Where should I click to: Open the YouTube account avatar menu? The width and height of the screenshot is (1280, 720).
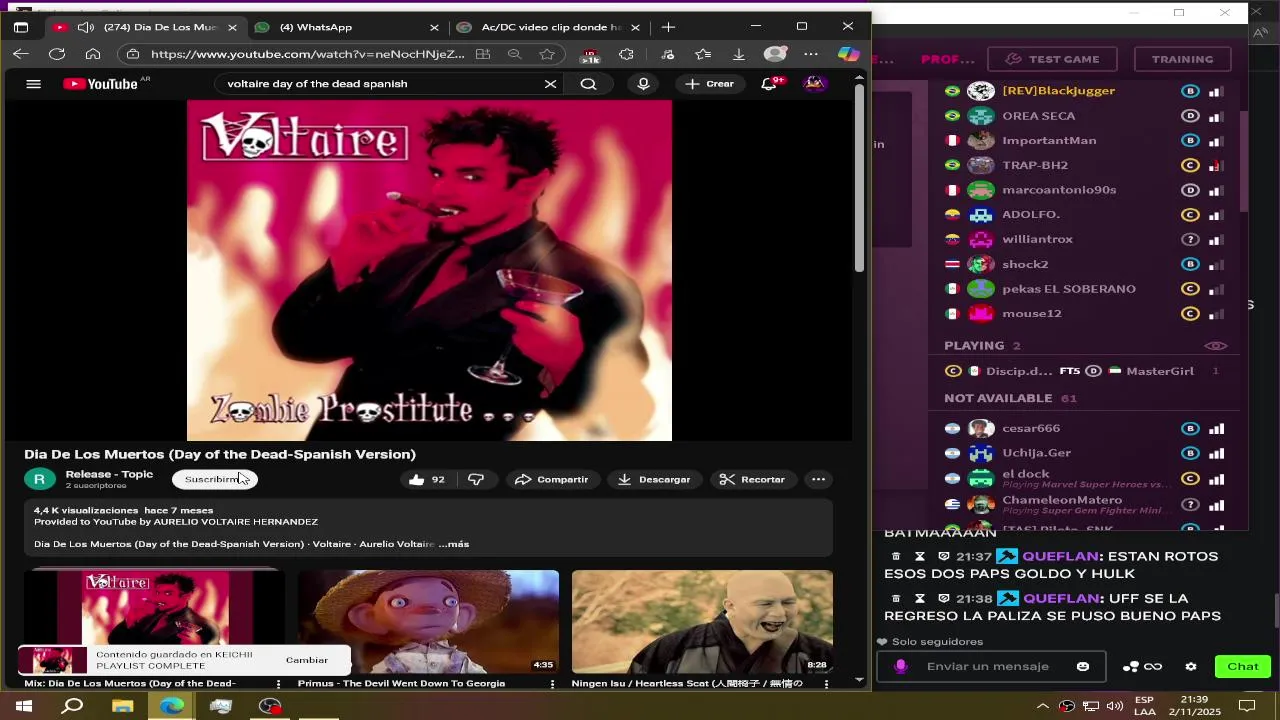tap(815, 84)
